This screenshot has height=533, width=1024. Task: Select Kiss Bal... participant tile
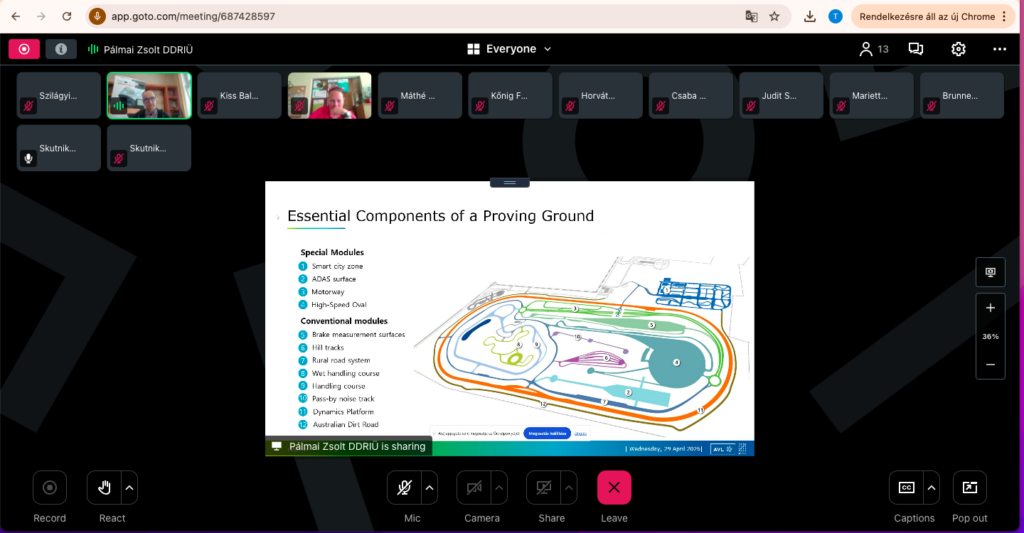tap(242, 96)
